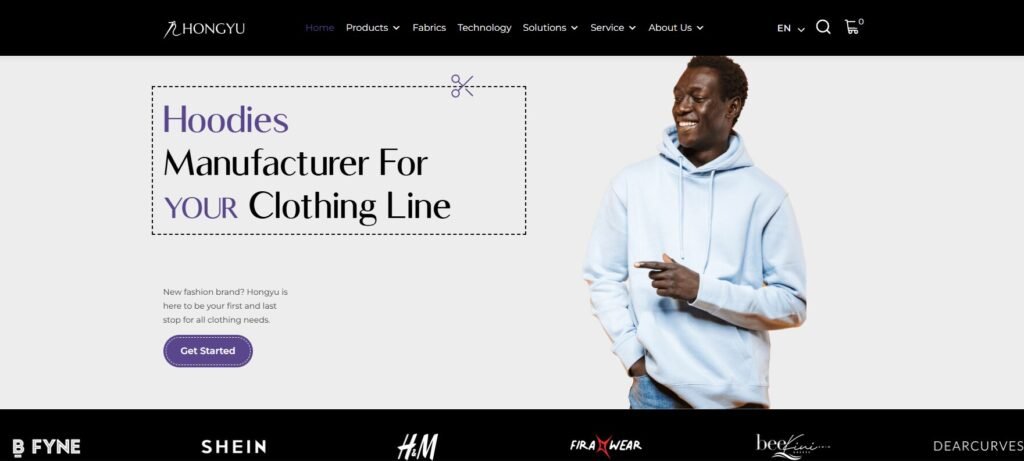This screenshot has height=461, width=1024.
Task: Click the H&M brand logo
Action: [x=418, y=447]
